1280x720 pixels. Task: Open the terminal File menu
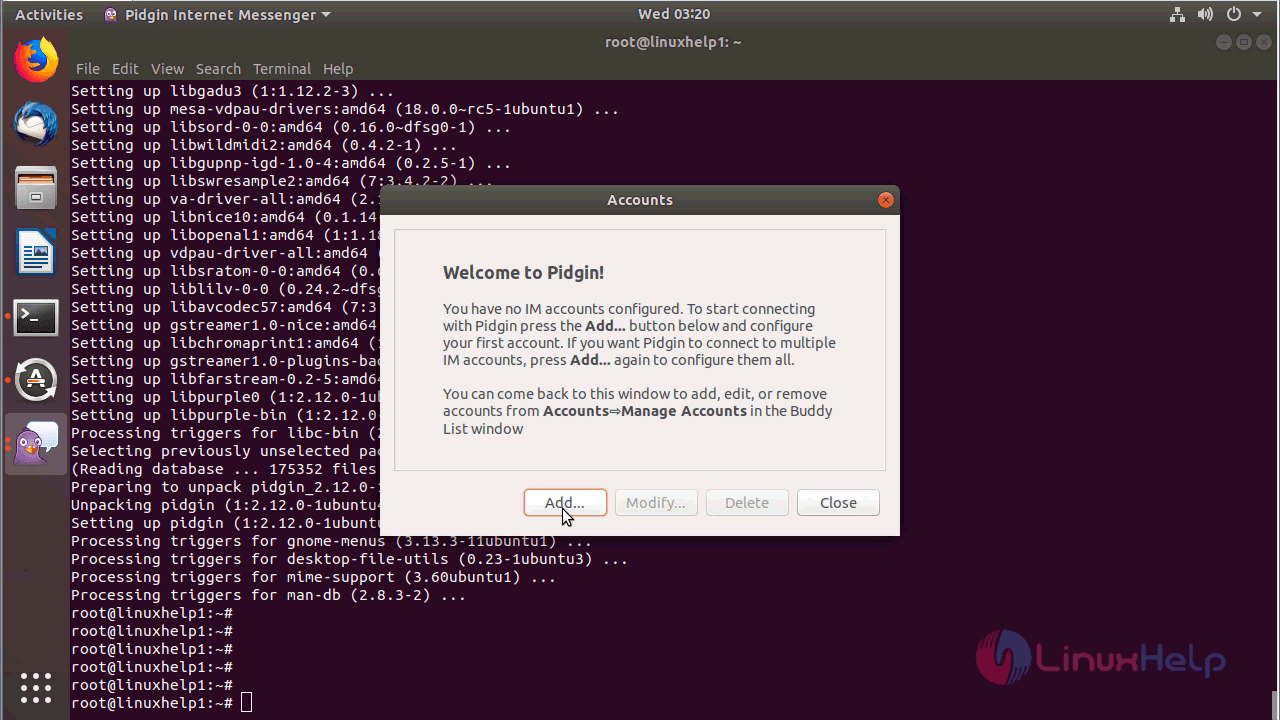pos(88,69)
